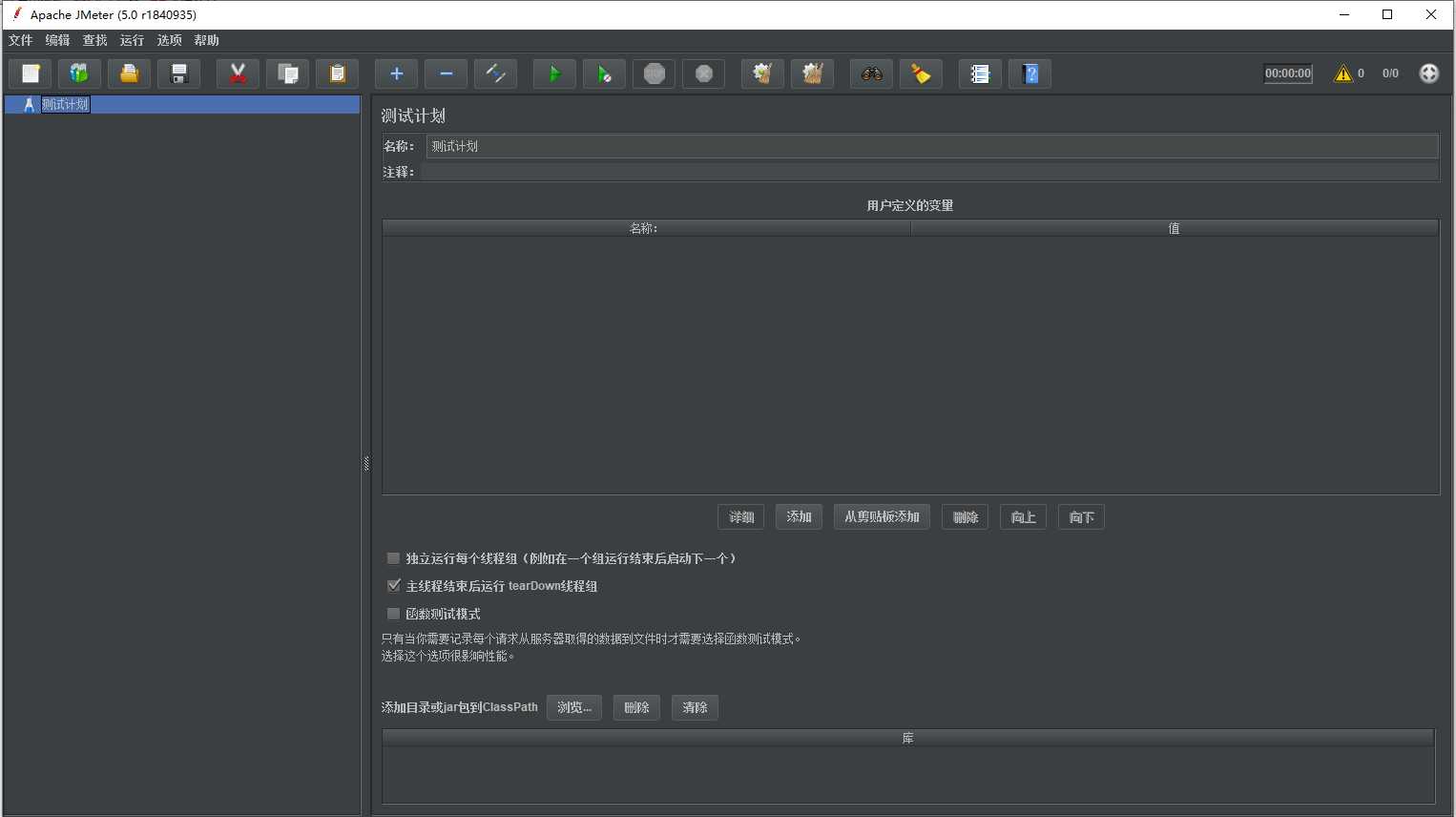
Task: Open the 运行 menu
Action: point(132,40)
